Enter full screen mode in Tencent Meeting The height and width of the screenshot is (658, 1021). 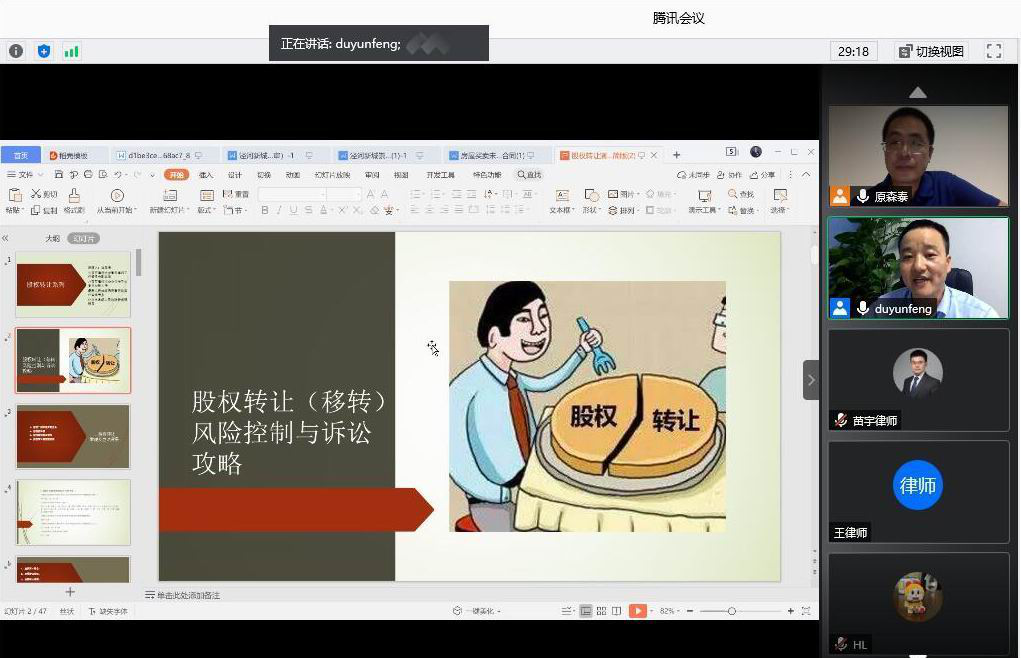point(993,51)
